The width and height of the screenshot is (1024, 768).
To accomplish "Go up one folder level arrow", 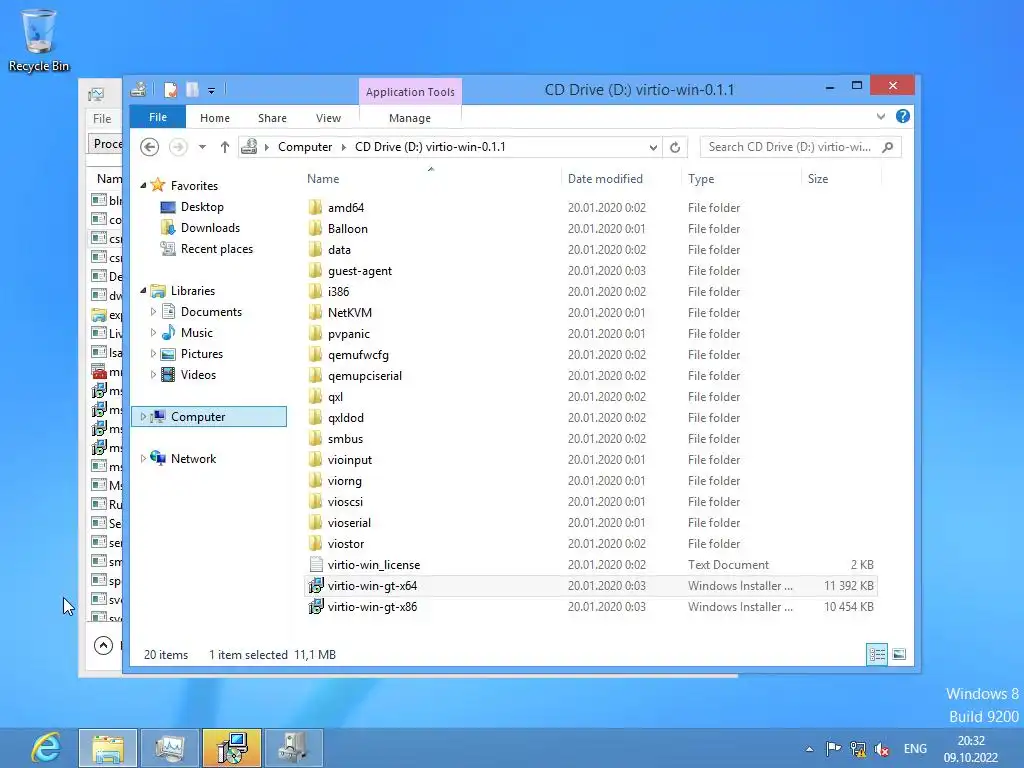I will (225, 147).
